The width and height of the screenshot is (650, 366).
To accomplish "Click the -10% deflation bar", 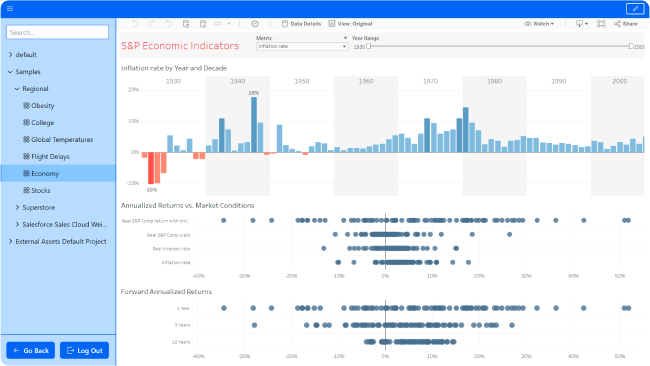I will (x=151, y=168).
